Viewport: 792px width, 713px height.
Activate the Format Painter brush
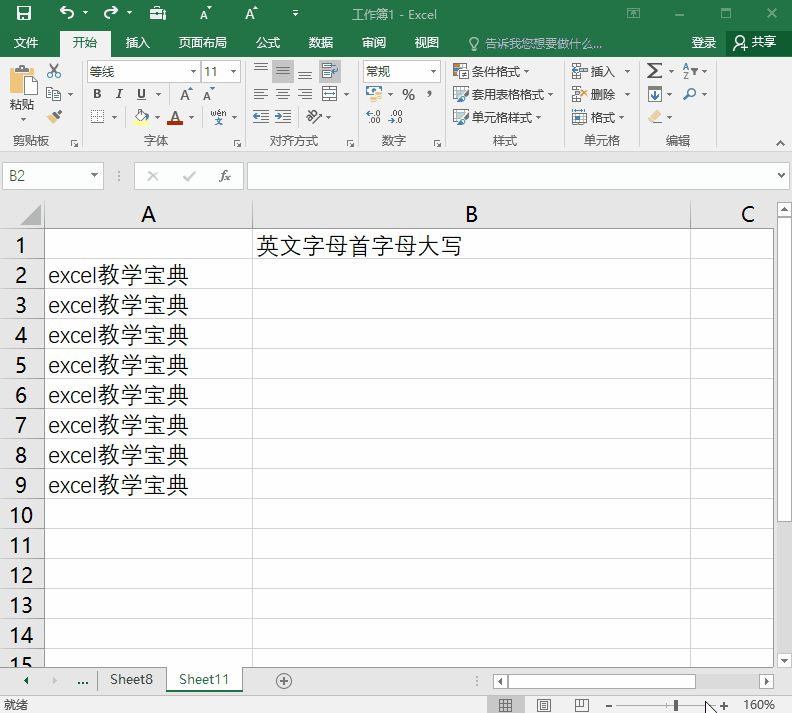click(x=54, y=117)
